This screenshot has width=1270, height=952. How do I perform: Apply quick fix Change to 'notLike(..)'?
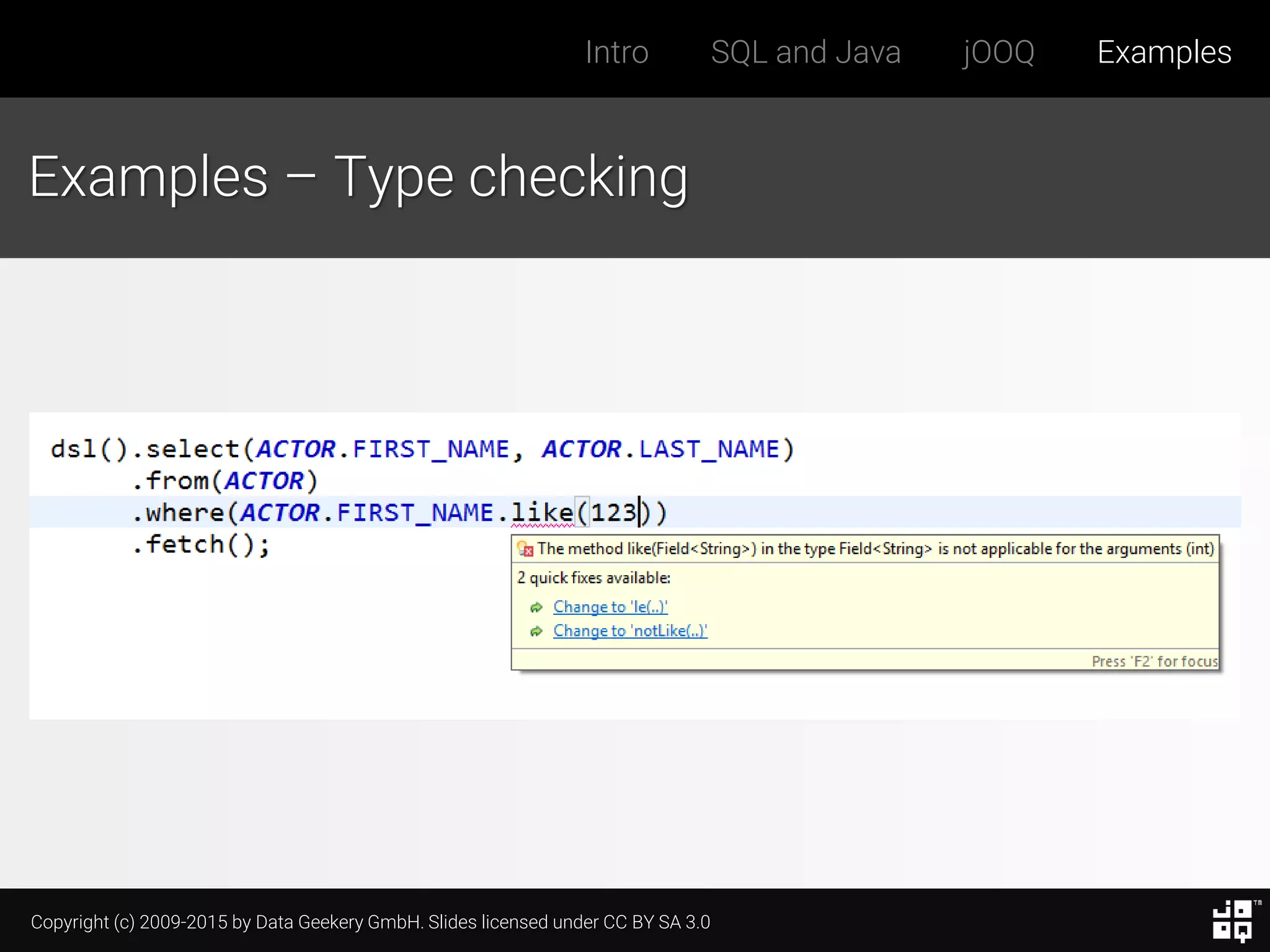(630, 631)
